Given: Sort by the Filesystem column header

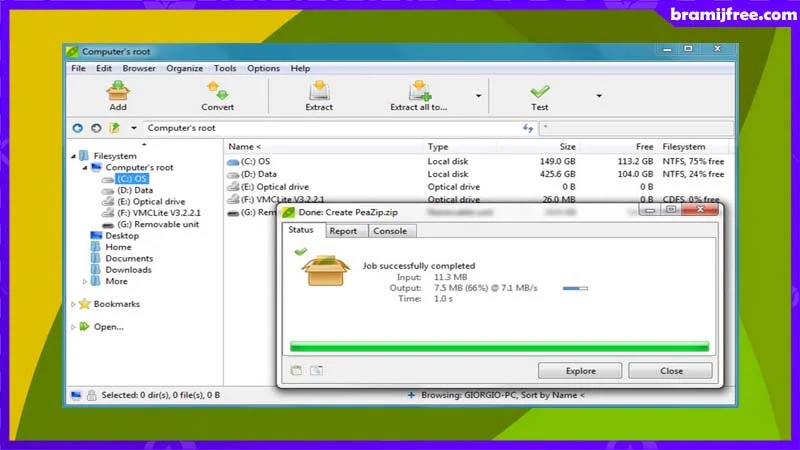Looking at the screenshot, I should pos(694,147).
